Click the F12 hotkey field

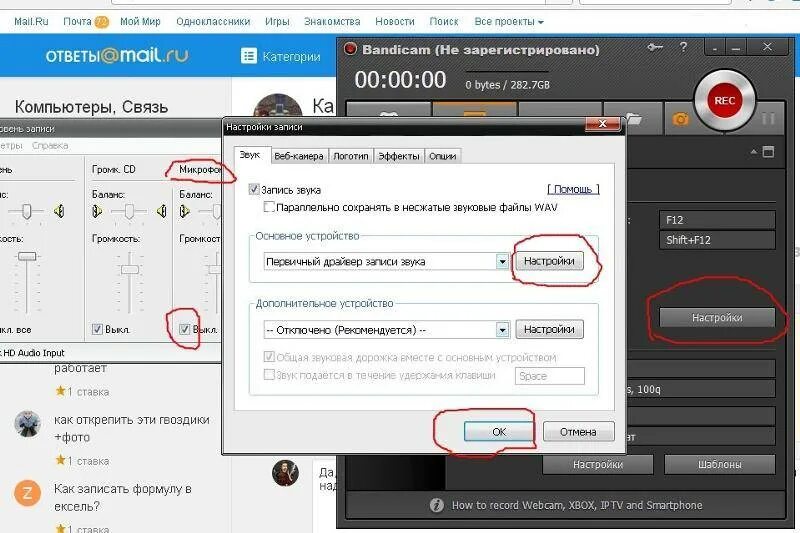[717, 220]
